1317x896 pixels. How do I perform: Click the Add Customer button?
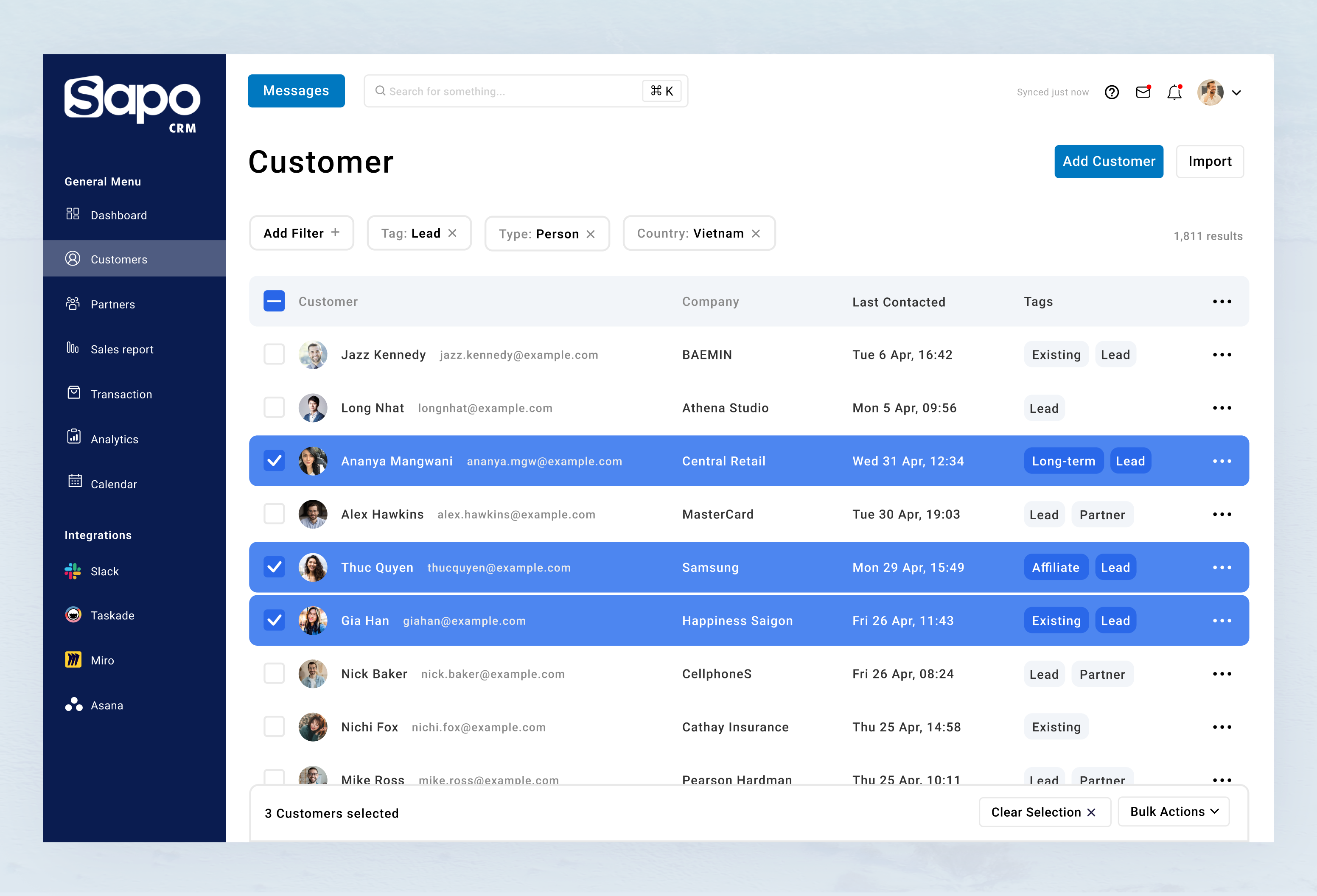click(x=1108, y=162)
